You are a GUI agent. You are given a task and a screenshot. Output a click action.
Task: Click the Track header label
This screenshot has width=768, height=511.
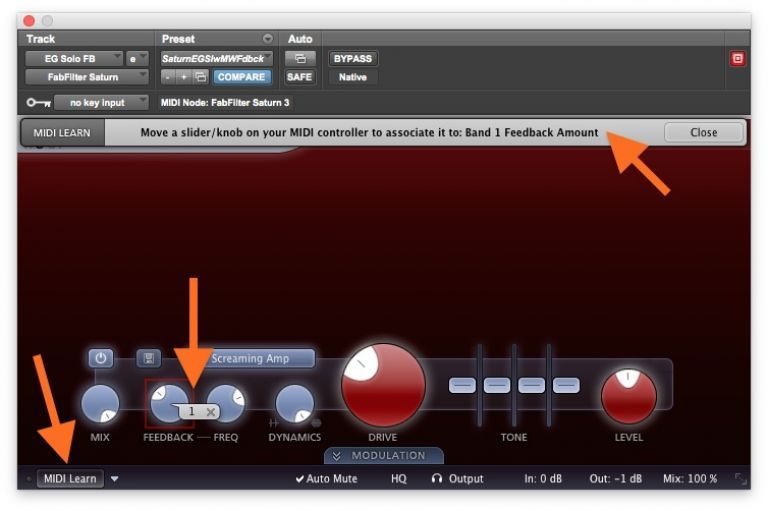tap(41, 39)
